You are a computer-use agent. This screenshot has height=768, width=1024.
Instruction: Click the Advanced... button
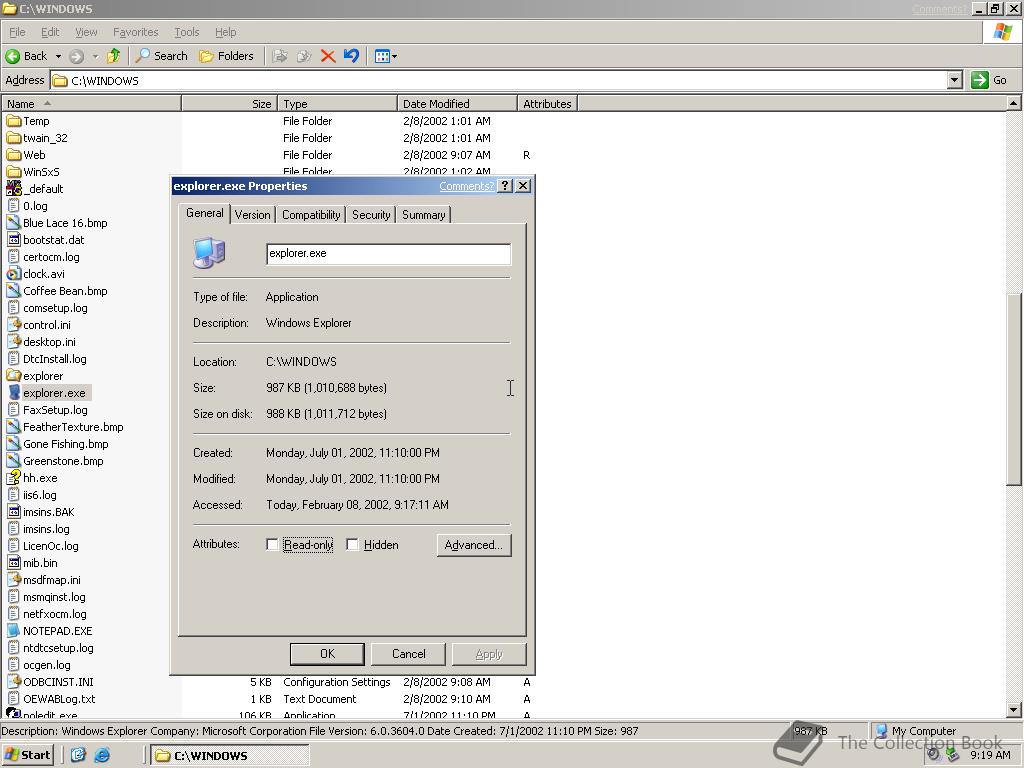click(x=473, y=545)
